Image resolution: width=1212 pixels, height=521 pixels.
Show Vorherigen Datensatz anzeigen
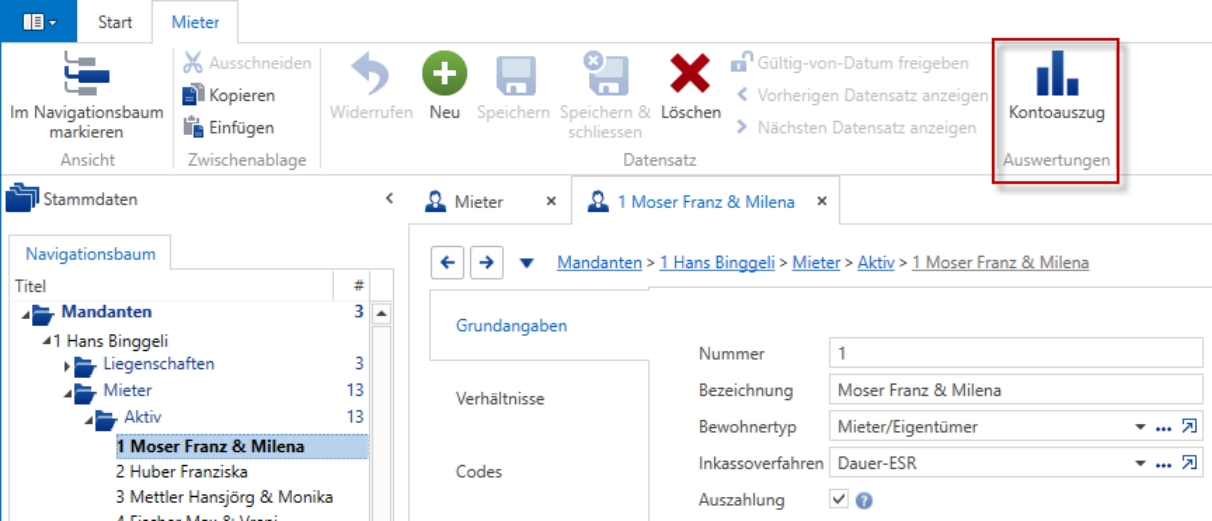861,95
